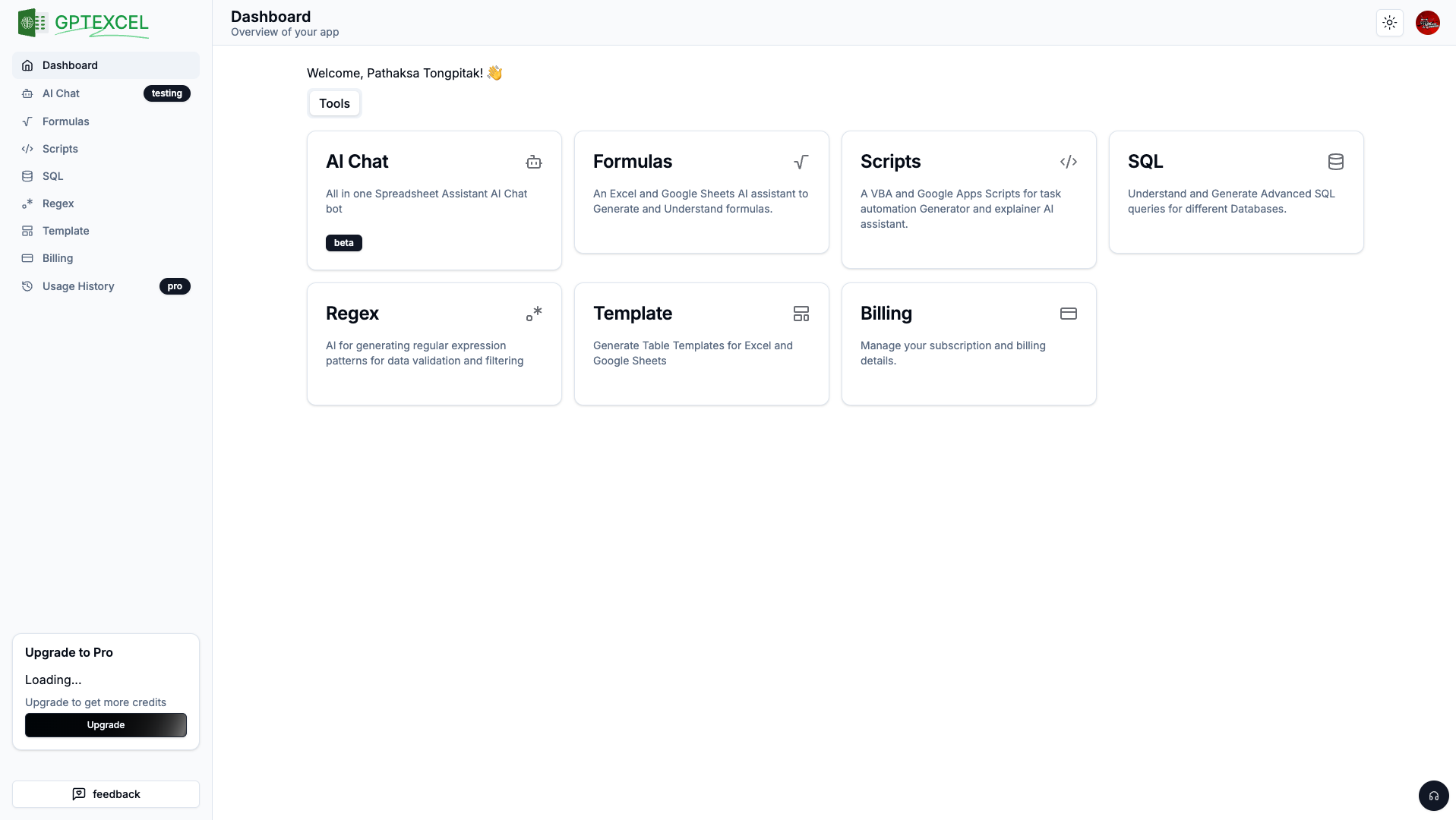Go to Formulas in the sidebar

click(x=66, y=121)
